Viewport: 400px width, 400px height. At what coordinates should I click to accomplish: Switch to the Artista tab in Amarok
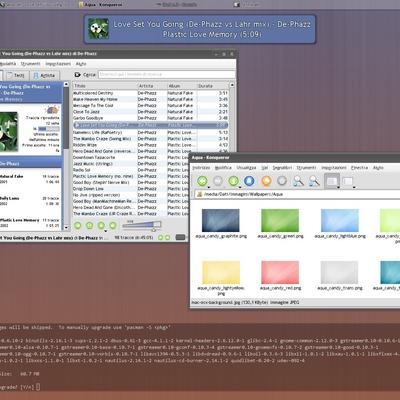(44, 75)
